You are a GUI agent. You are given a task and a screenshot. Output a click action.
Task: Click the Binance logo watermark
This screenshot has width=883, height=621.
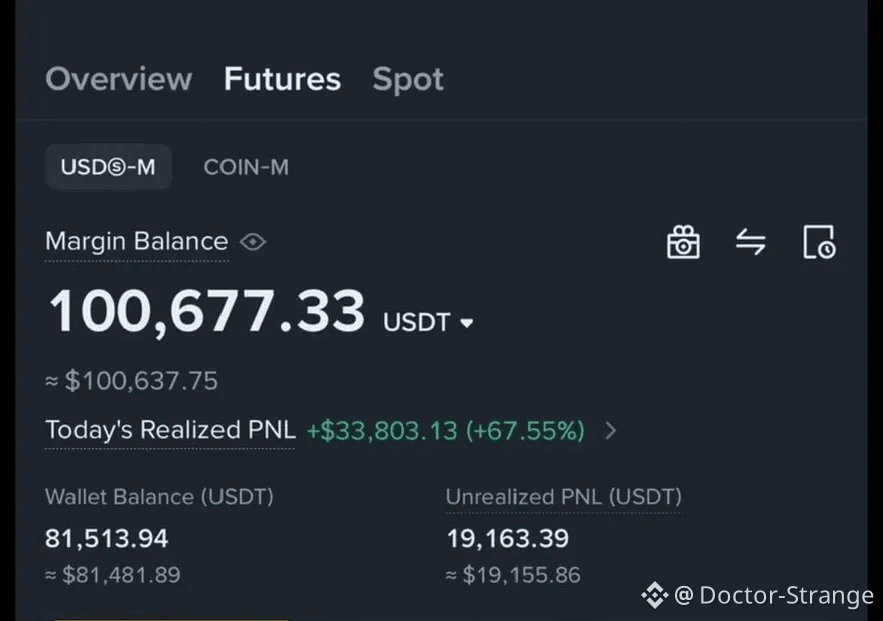pos(654,595)
